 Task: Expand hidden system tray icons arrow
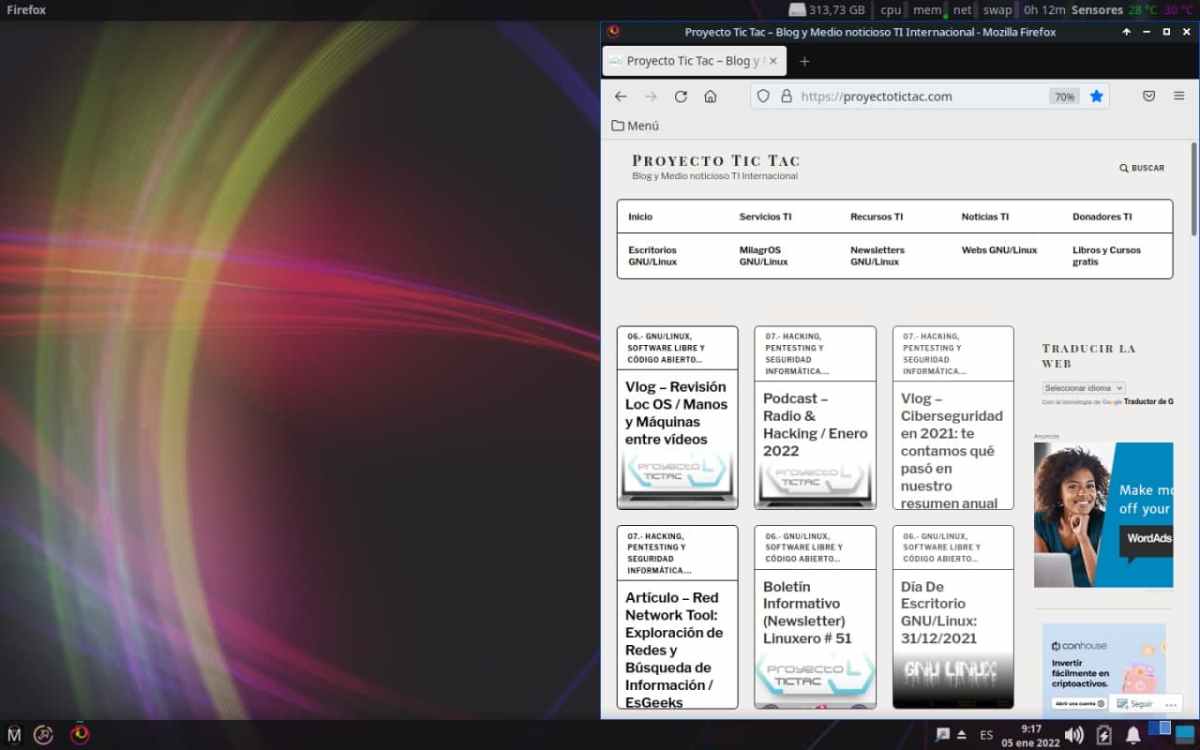(962, 735)
